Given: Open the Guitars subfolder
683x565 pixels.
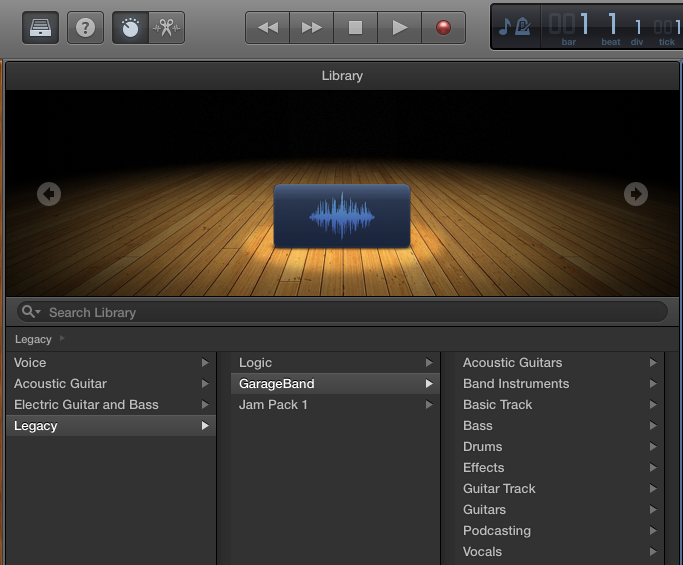Looking at the screenshot, I should pos(559,509).
